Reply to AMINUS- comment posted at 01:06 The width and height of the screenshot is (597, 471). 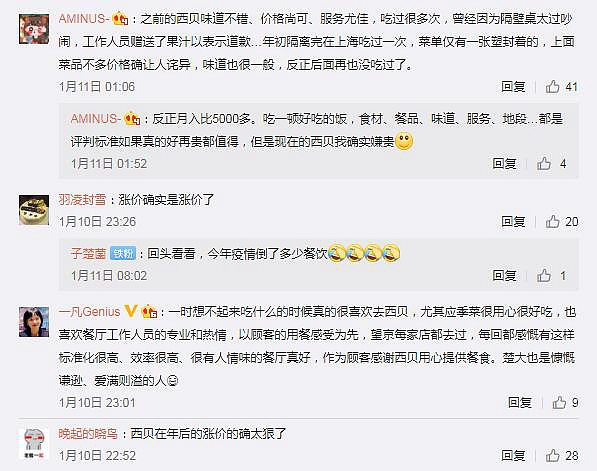click(513, 87)
